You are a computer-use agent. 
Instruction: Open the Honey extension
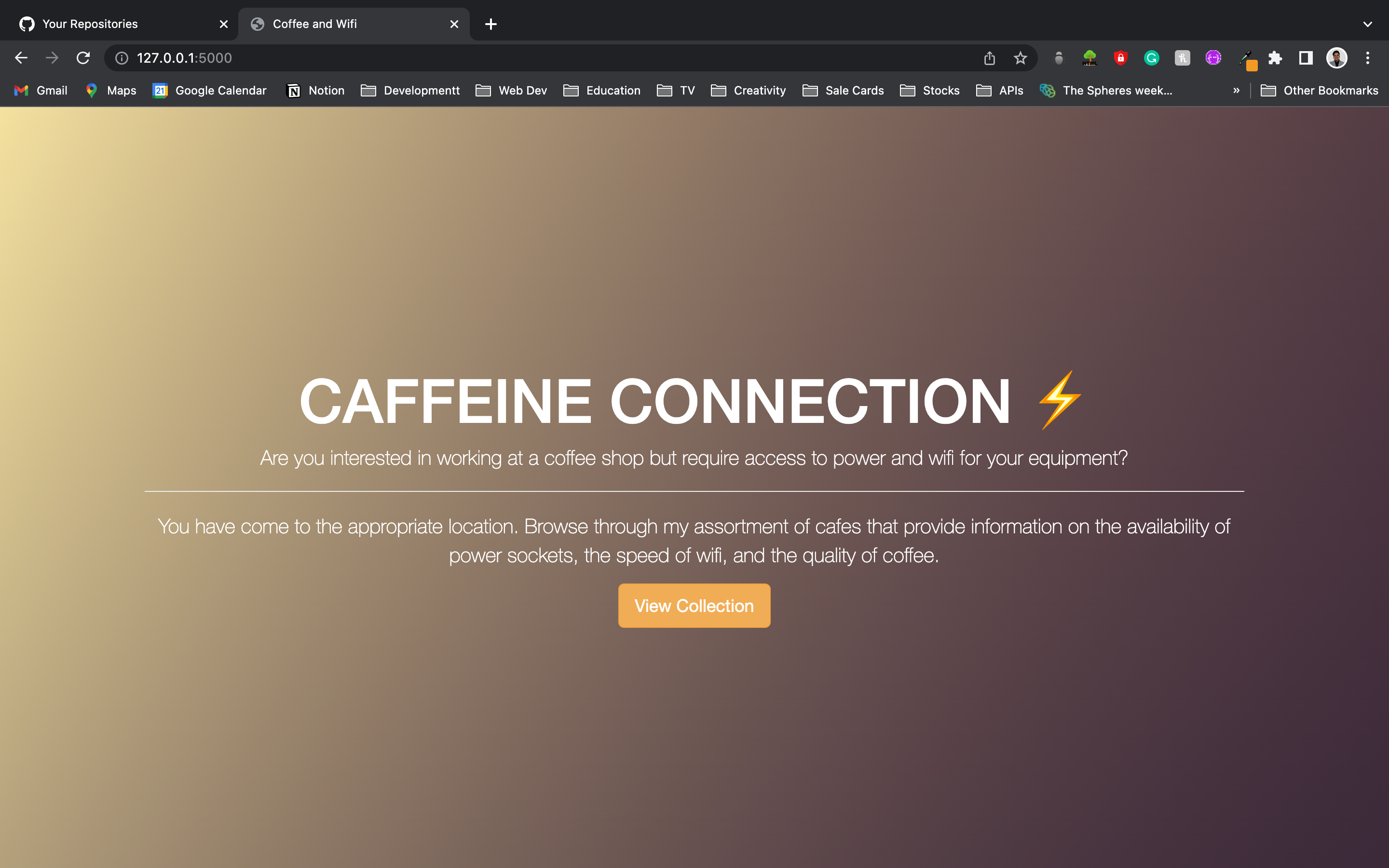click(x=1182, y=57)
